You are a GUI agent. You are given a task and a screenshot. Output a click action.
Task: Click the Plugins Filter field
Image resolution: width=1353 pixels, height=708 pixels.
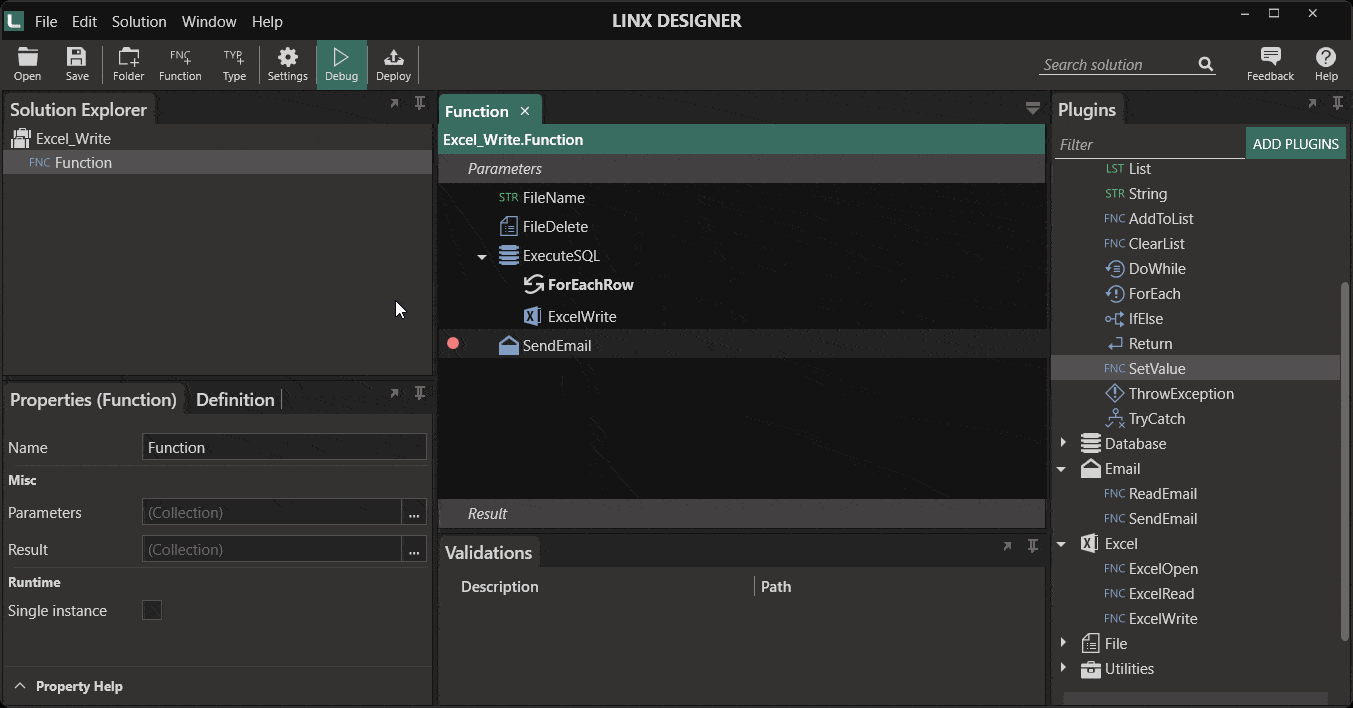pos(1150,145)
